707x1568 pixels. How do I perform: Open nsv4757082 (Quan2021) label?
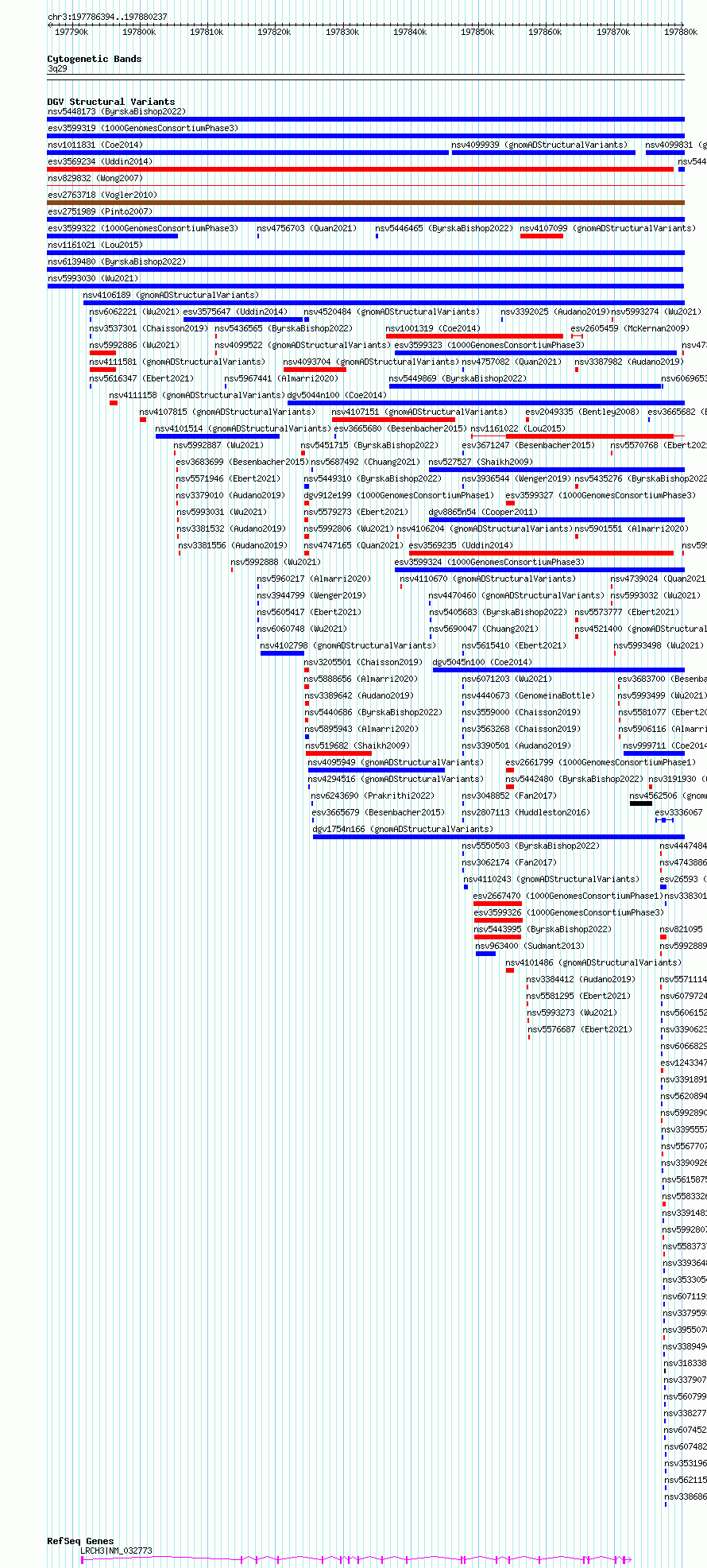point(512,362)
